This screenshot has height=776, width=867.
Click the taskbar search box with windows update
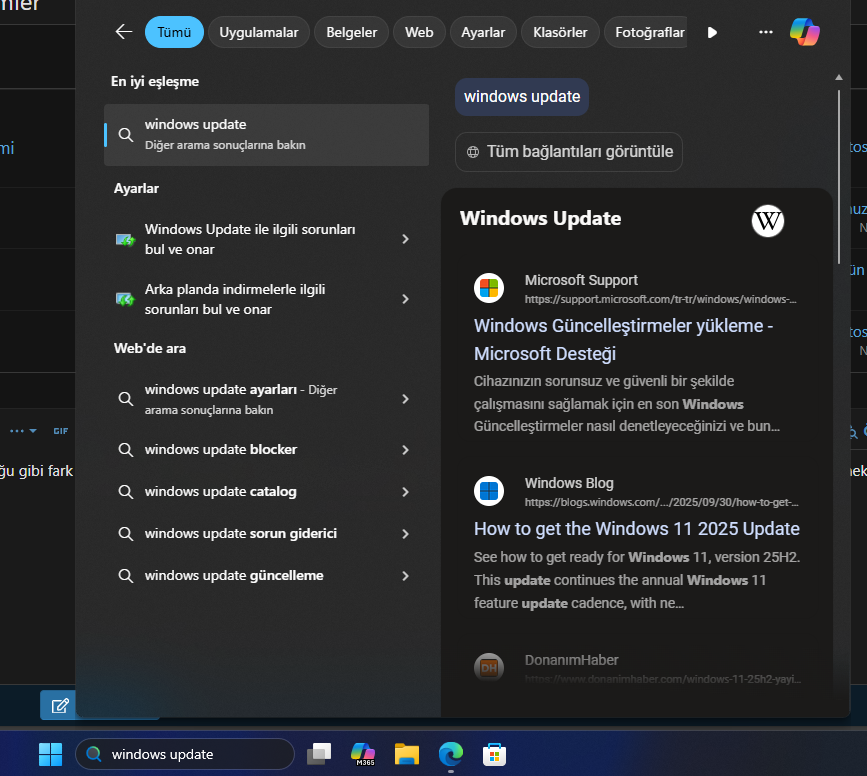(185, 754)
